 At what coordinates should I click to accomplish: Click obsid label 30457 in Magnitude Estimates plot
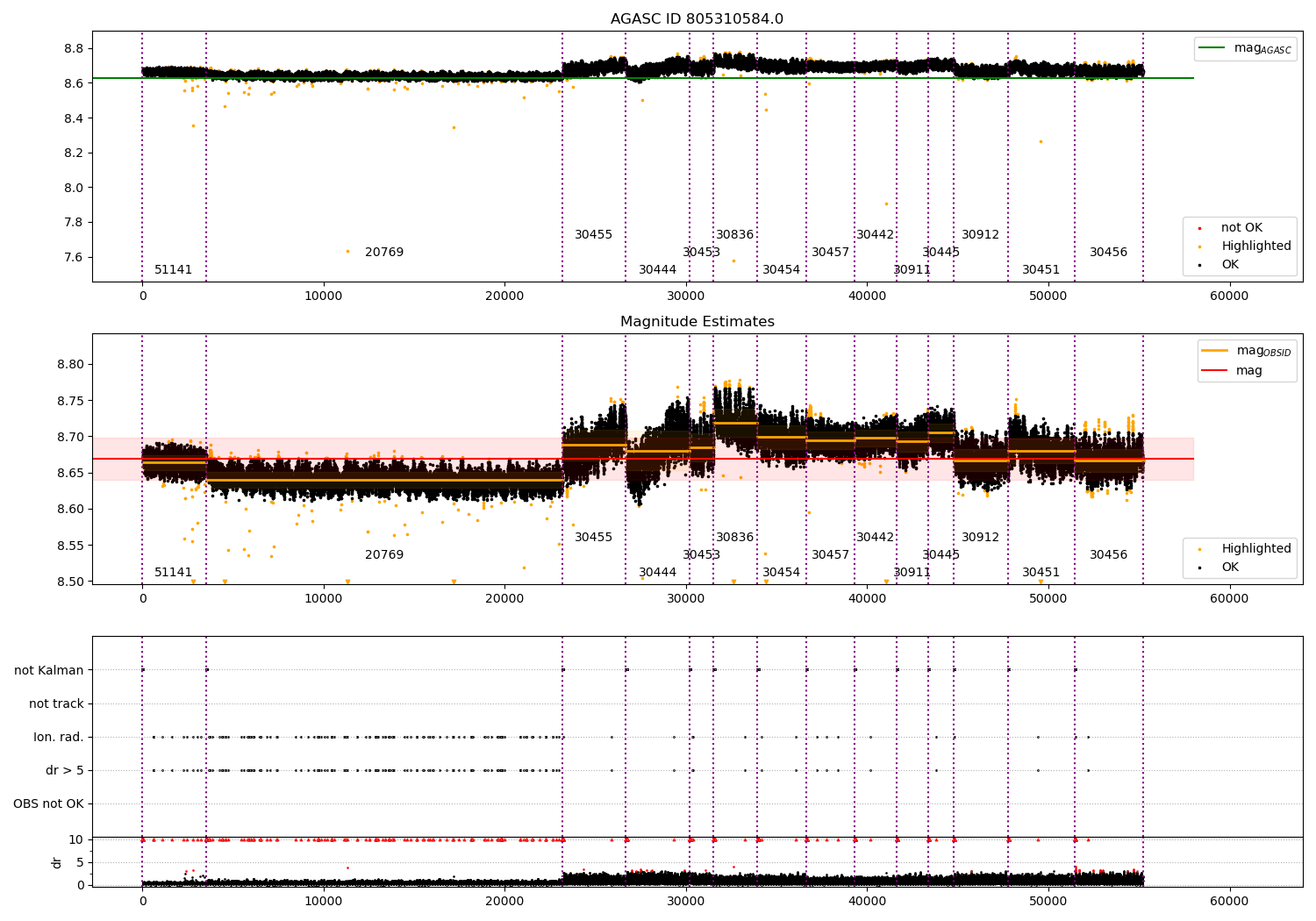tap(831, 555)
